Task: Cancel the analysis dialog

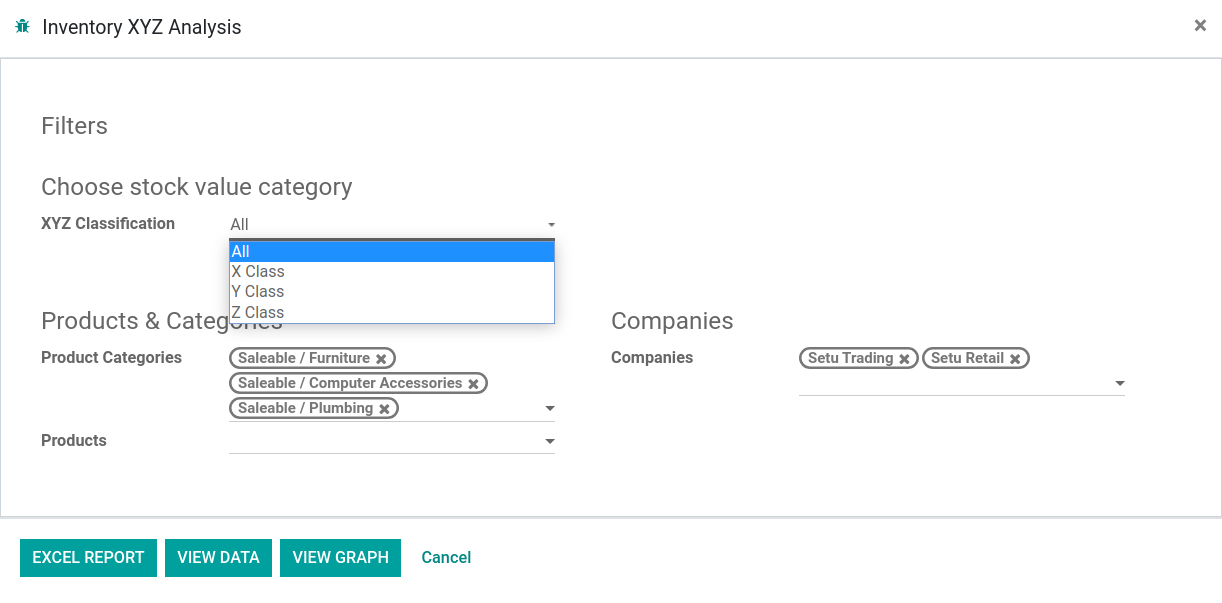Action: tap(446, 558)
